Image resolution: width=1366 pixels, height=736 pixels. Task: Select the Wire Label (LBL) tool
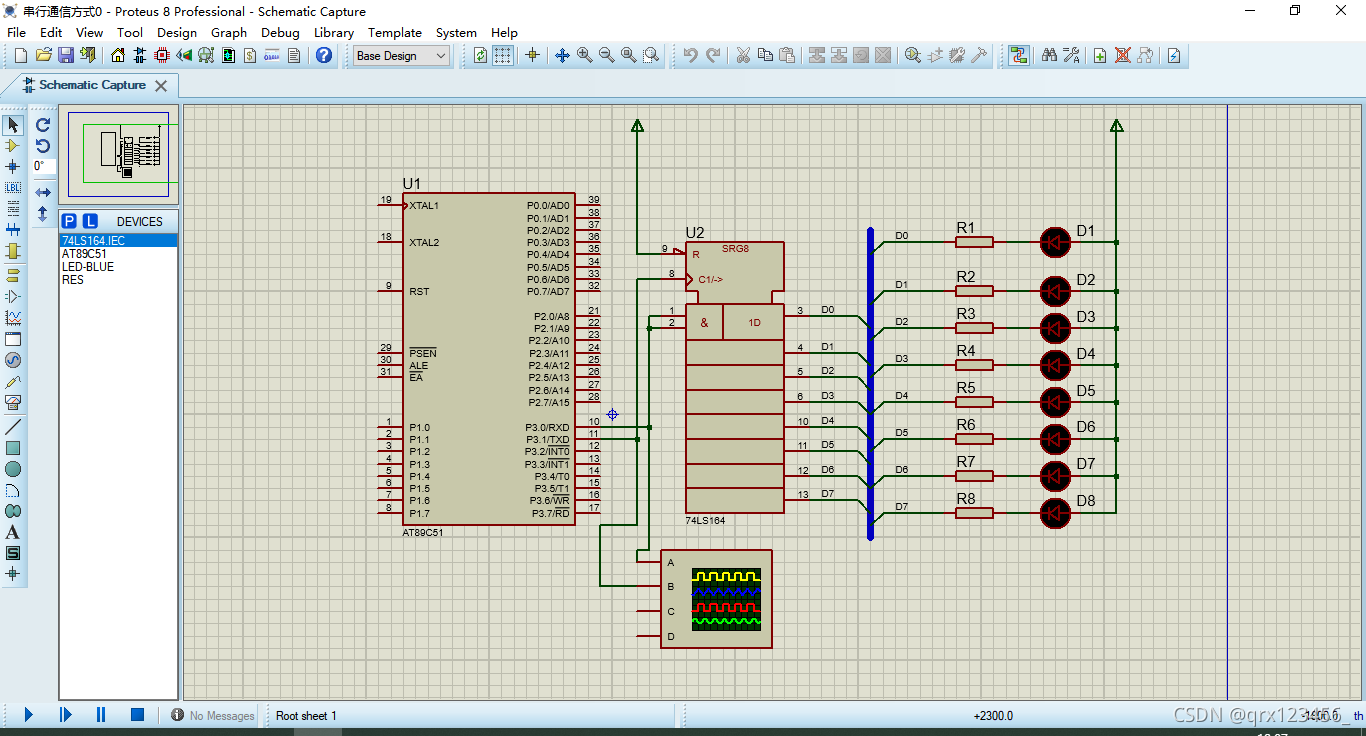(x=13, y=187)
